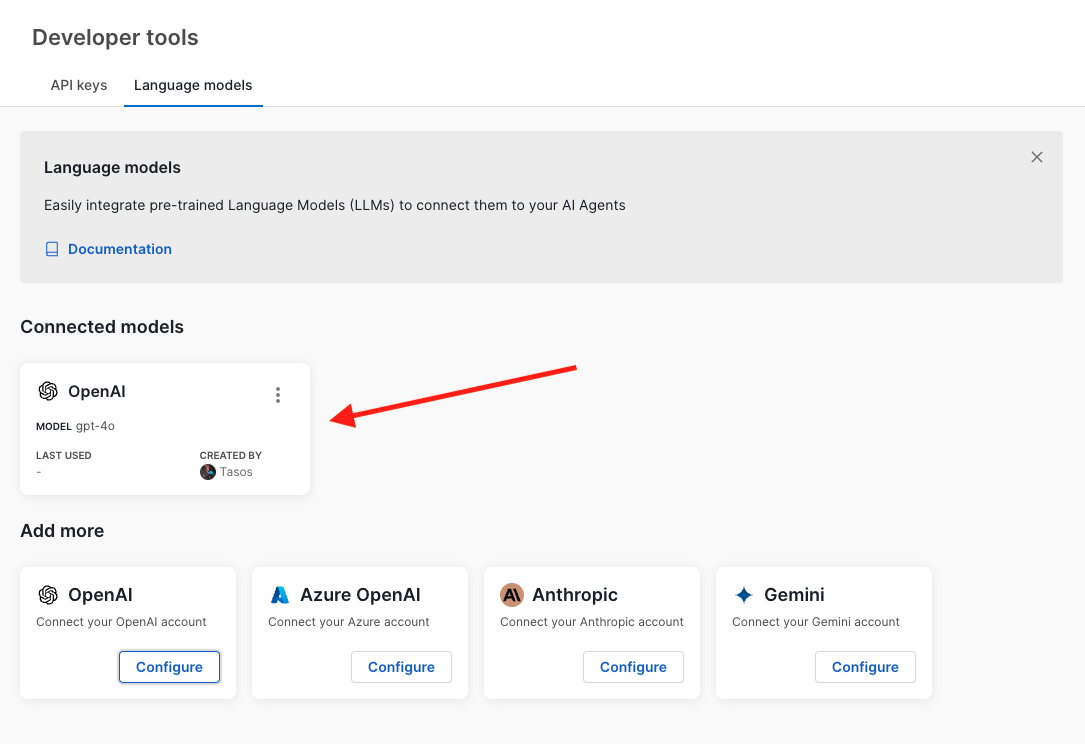Click Tasos's avatar in Created By
The image size is (1085, 744).
click(x=208, y=472)
